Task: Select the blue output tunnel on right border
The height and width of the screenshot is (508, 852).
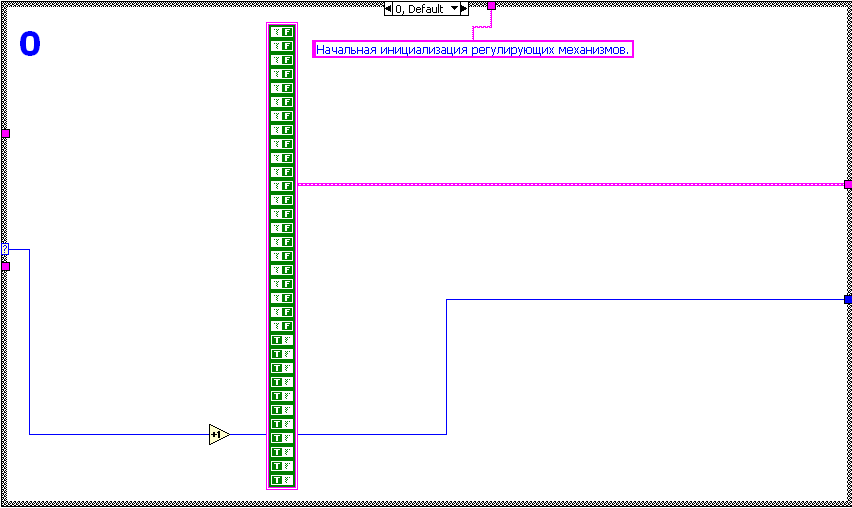Action: (848, 299)
